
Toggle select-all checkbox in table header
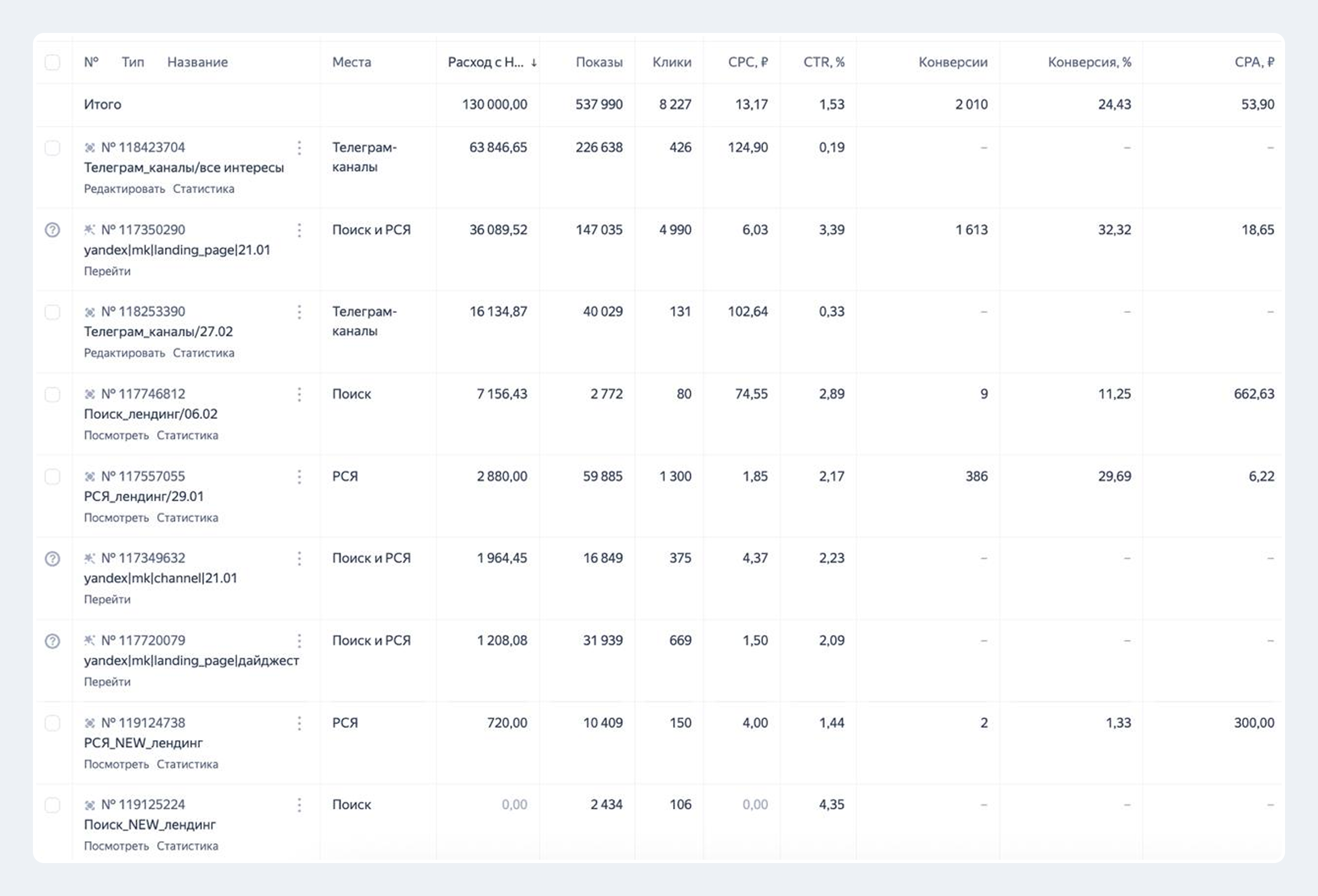(52, 62)
